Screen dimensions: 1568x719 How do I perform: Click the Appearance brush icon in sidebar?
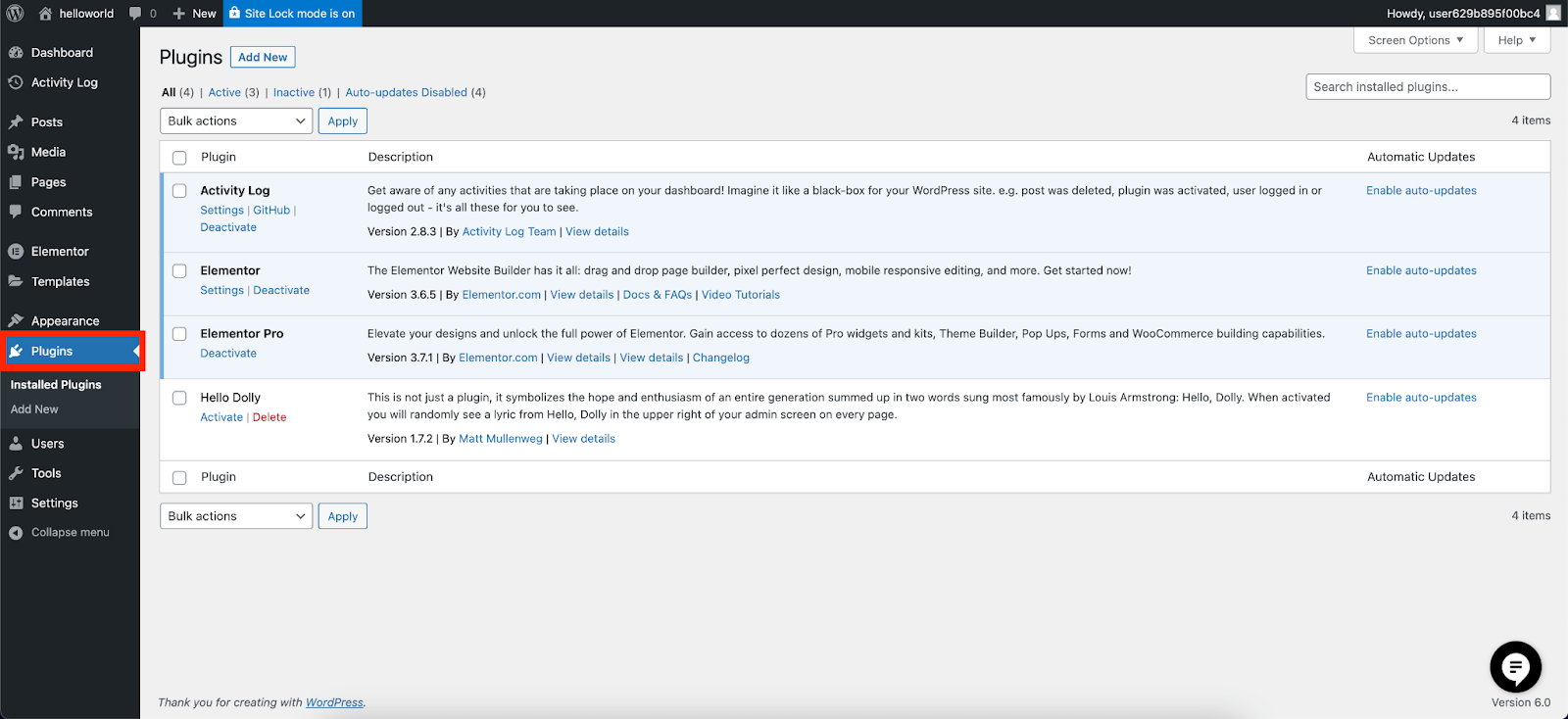tap(16, 321)
